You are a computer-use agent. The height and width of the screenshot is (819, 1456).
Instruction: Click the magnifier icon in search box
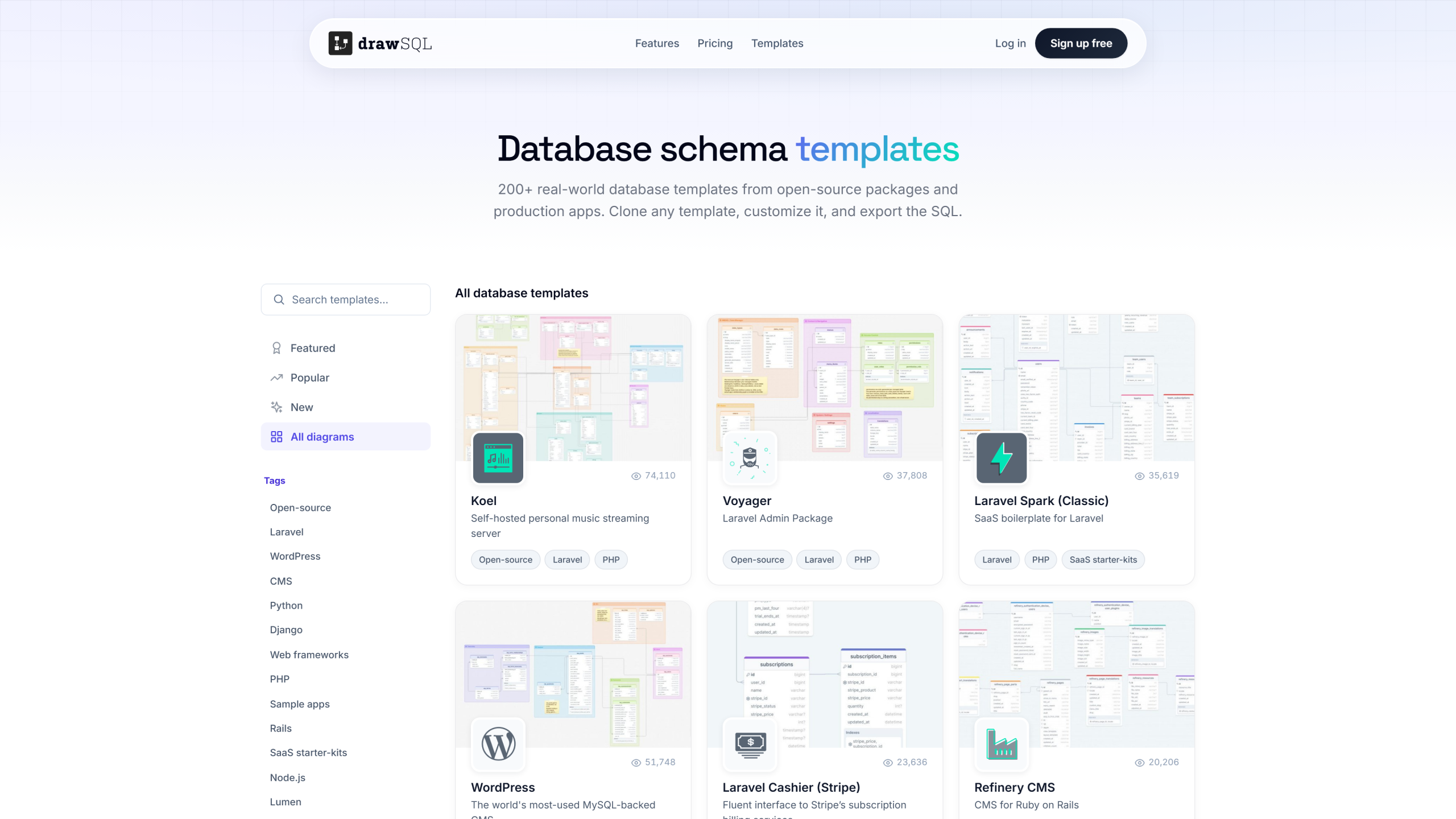pos(279,300)
